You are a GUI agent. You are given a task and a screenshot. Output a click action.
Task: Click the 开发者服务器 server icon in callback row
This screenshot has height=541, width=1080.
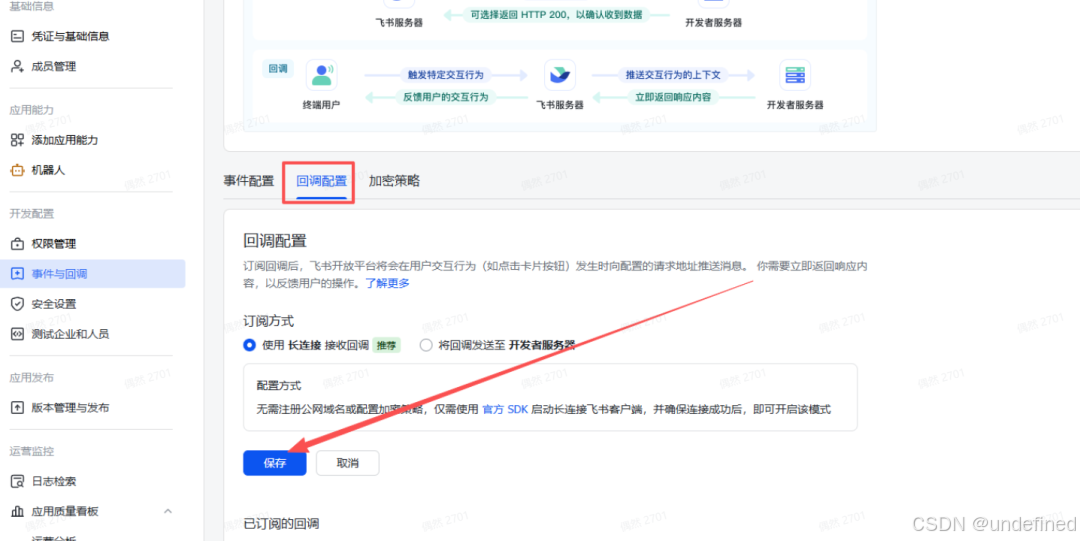point(795,75)
